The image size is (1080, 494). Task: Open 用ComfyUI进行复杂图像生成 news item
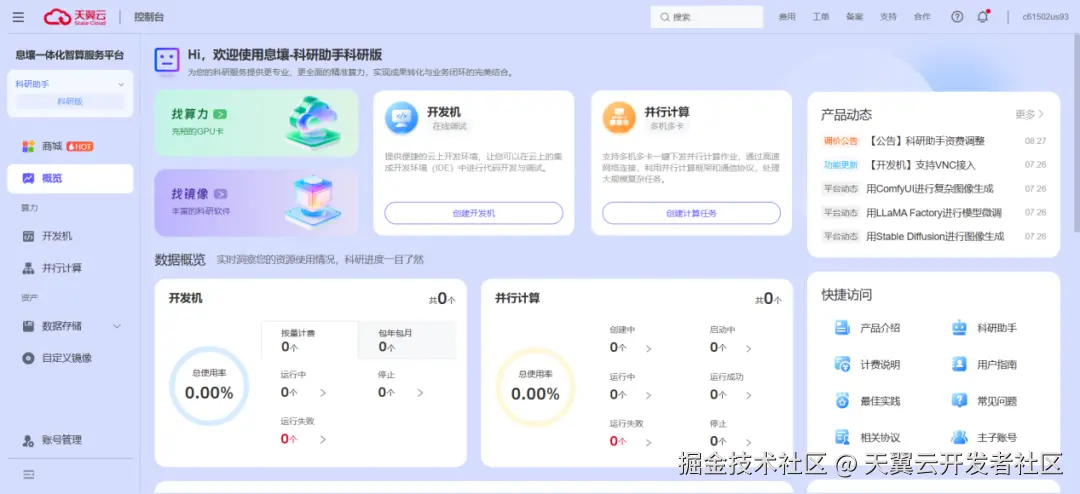[x=930, y=189]
